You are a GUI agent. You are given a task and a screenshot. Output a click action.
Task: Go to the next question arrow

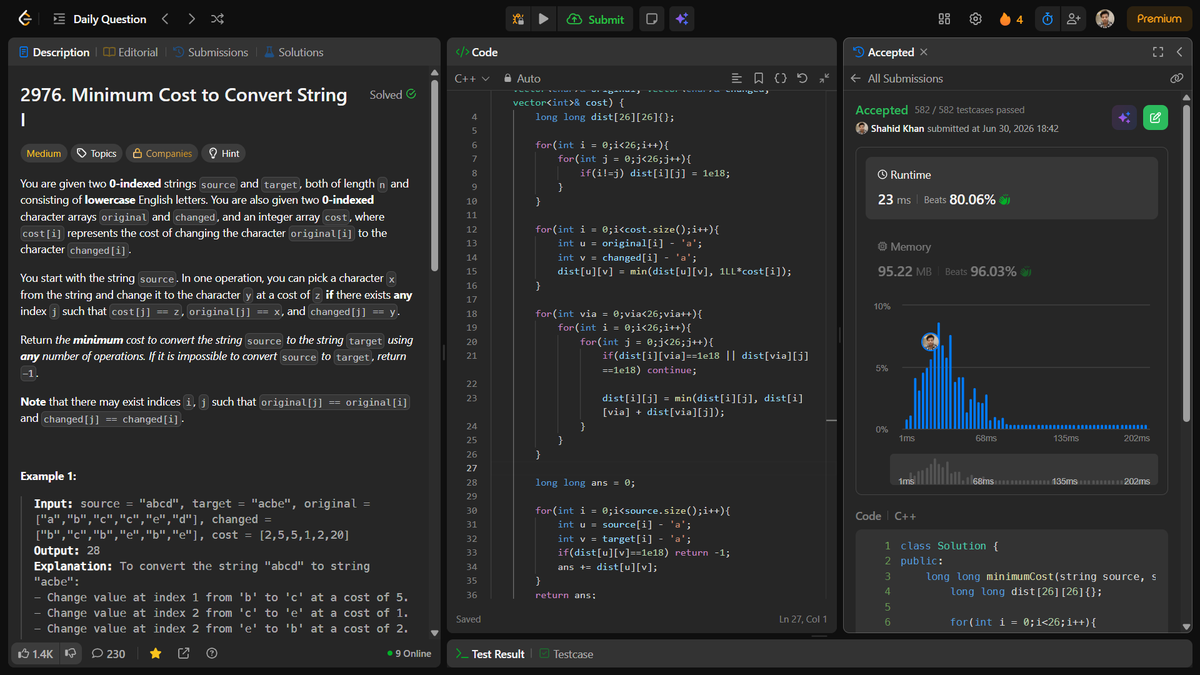pyautogui.click(x=191, y=19)
